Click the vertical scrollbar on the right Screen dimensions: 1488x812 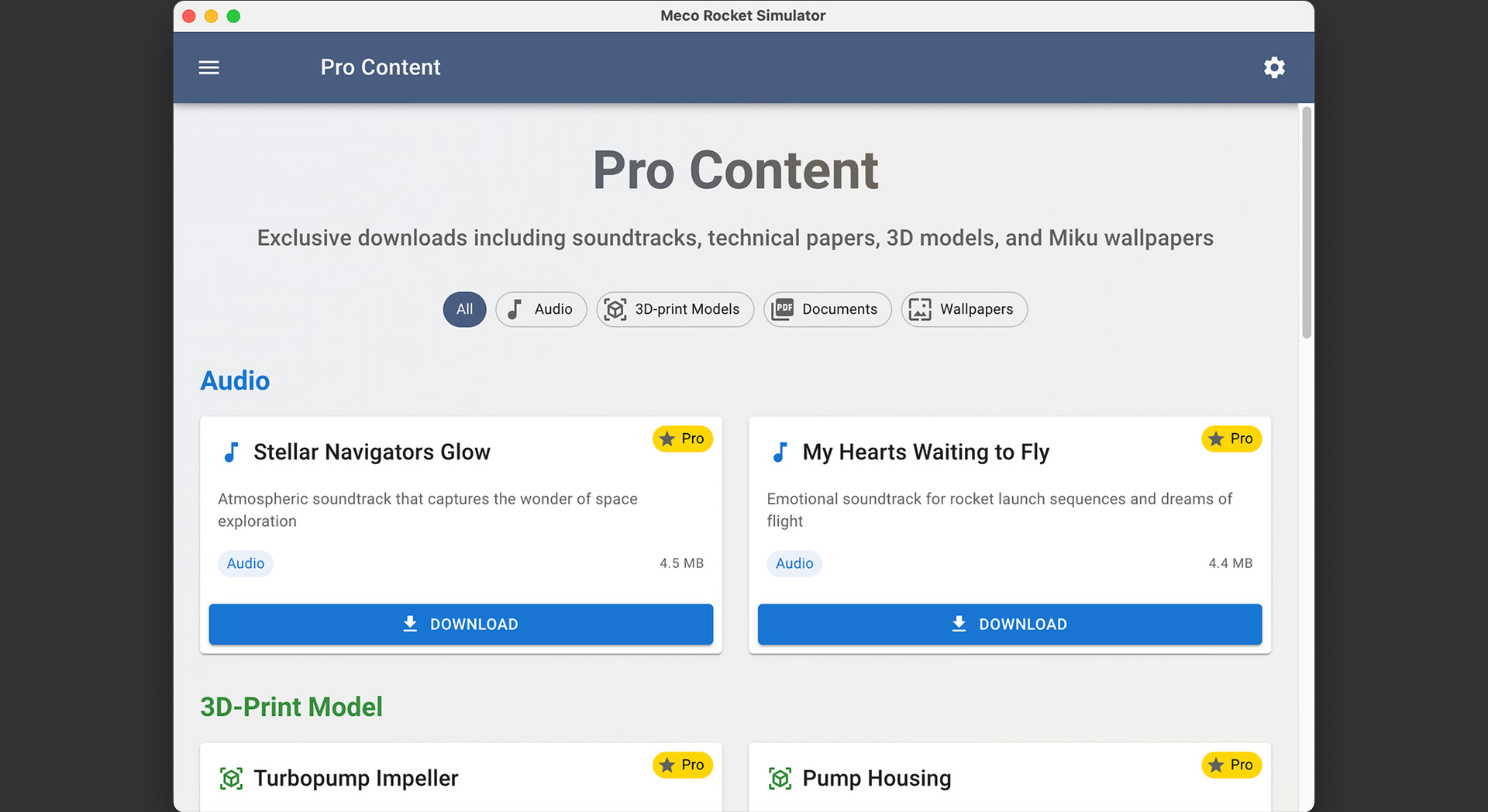(x=1307, y=223)
